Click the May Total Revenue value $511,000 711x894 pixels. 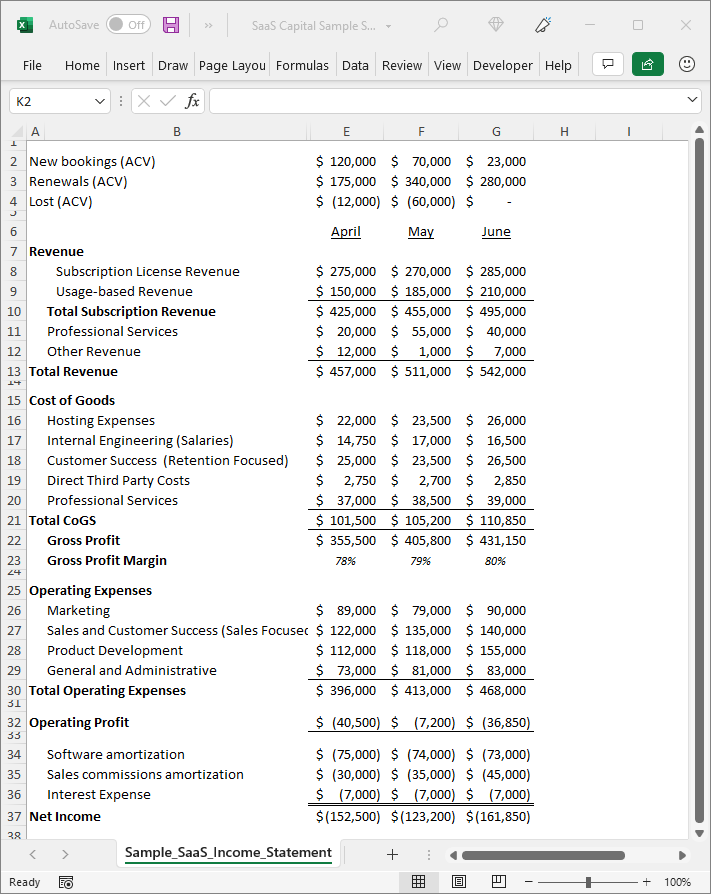click(421, 372)
